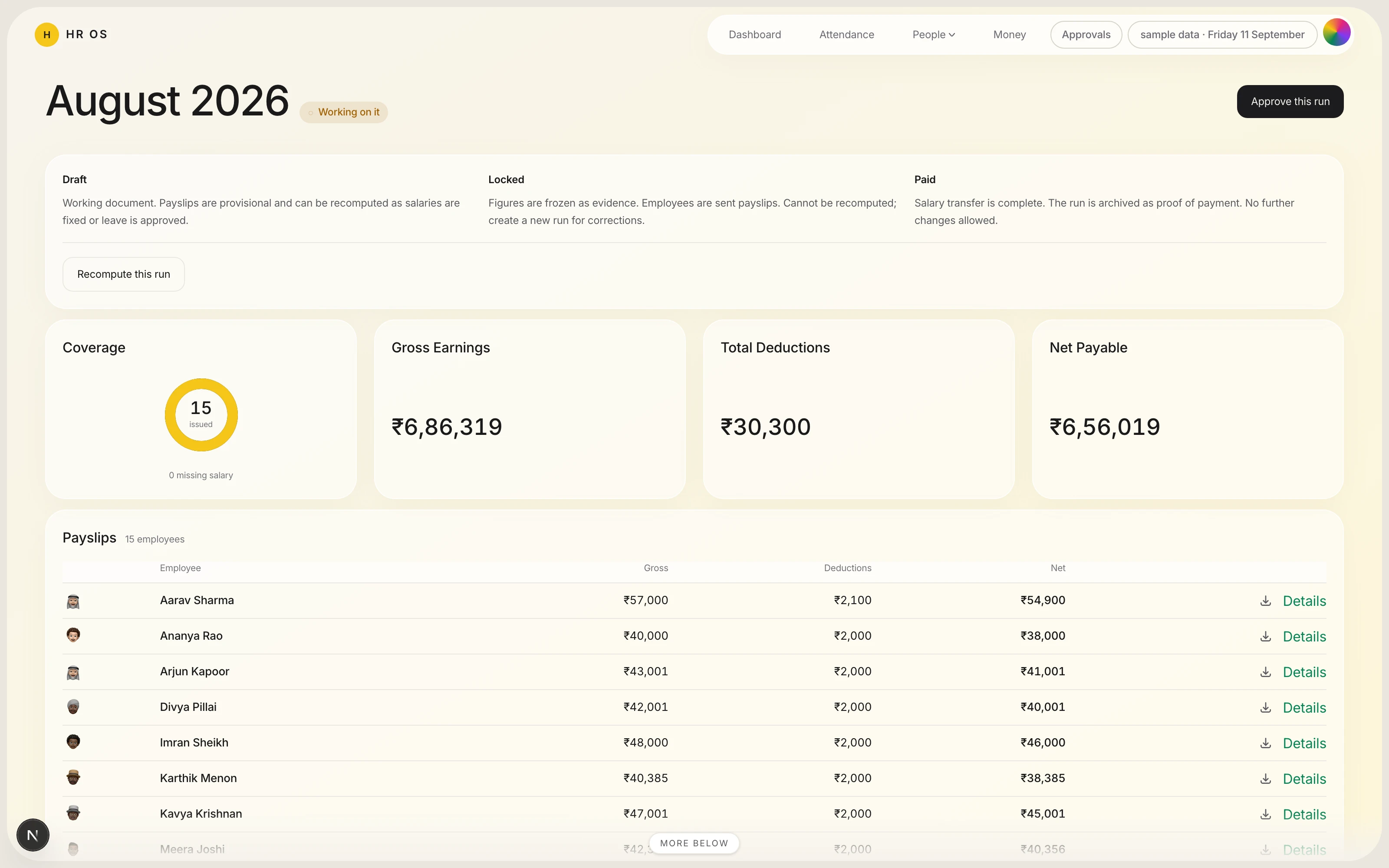The height and width of the screenshot is (868, 1389).
Task: Click Imran Sheikh's avatar
Action: pyautogui.click(x=73, y=742)
